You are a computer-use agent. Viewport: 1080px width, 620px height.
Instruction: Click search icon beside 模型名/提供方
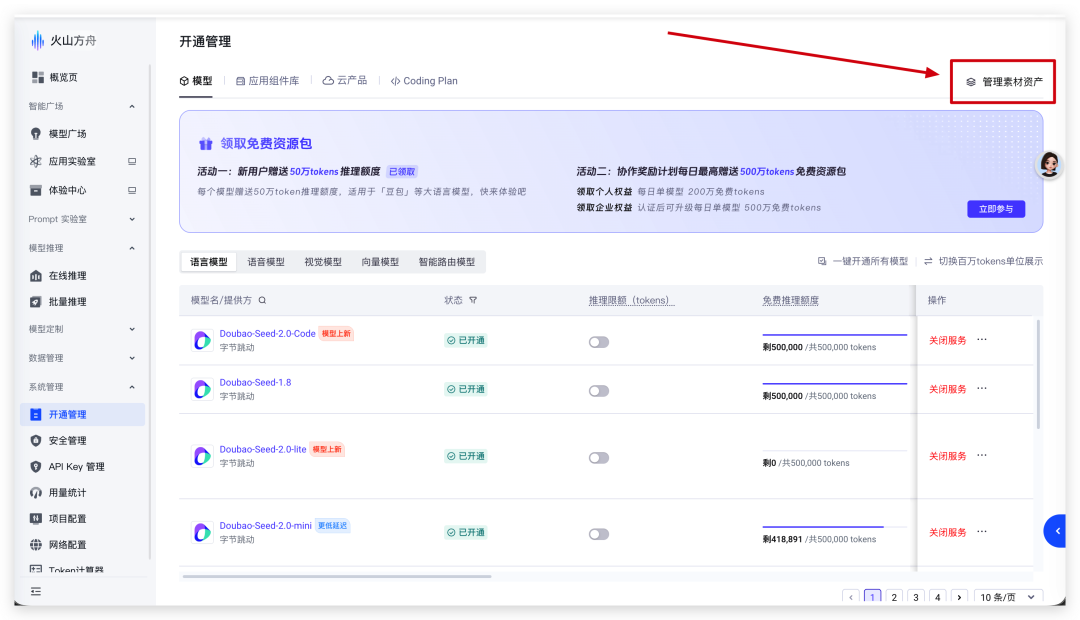coord(262,300)
